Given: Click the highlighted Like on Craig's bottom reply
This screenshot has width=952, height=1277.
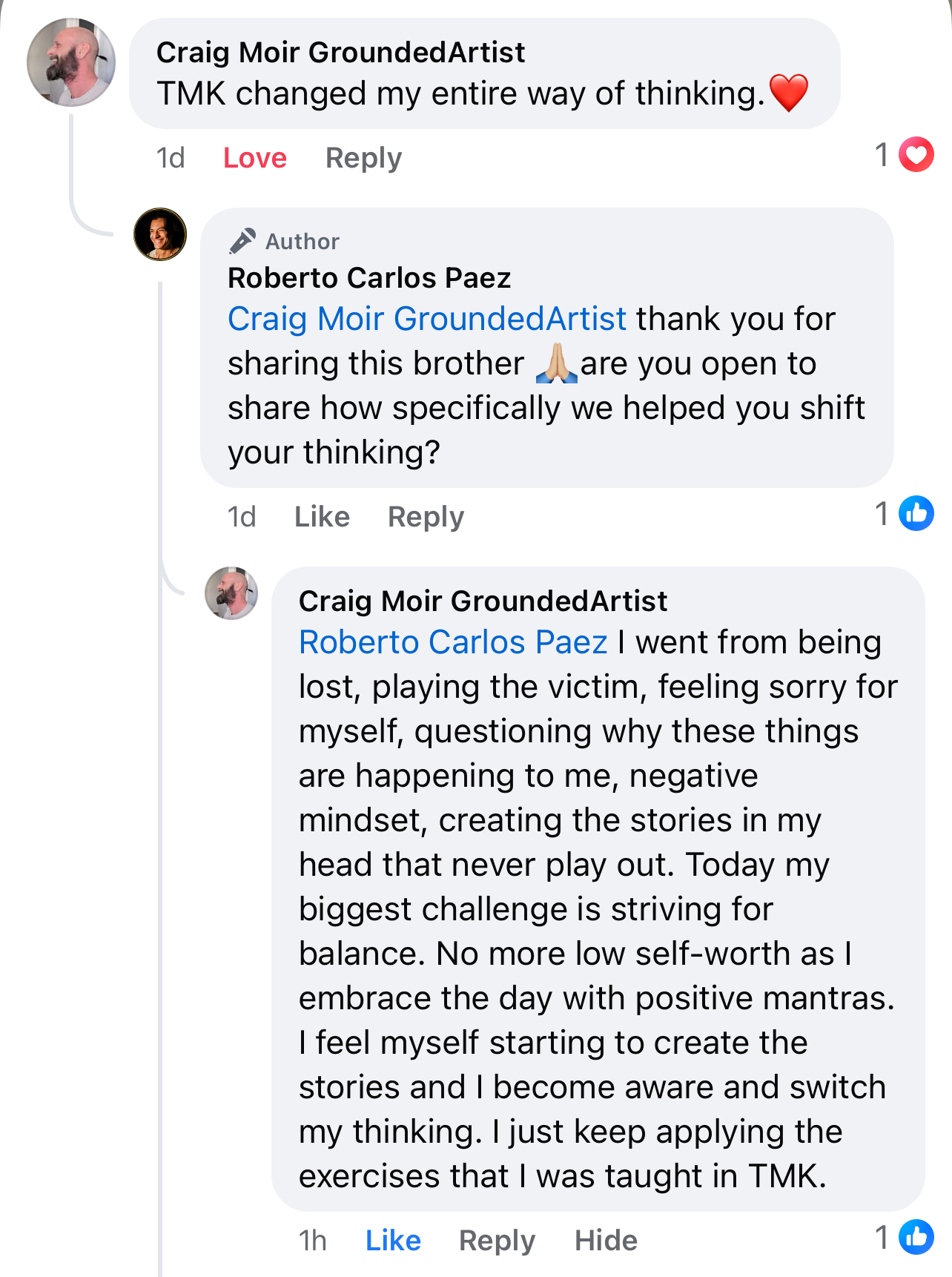Looking at the screenshot, I should (393, 1239).
